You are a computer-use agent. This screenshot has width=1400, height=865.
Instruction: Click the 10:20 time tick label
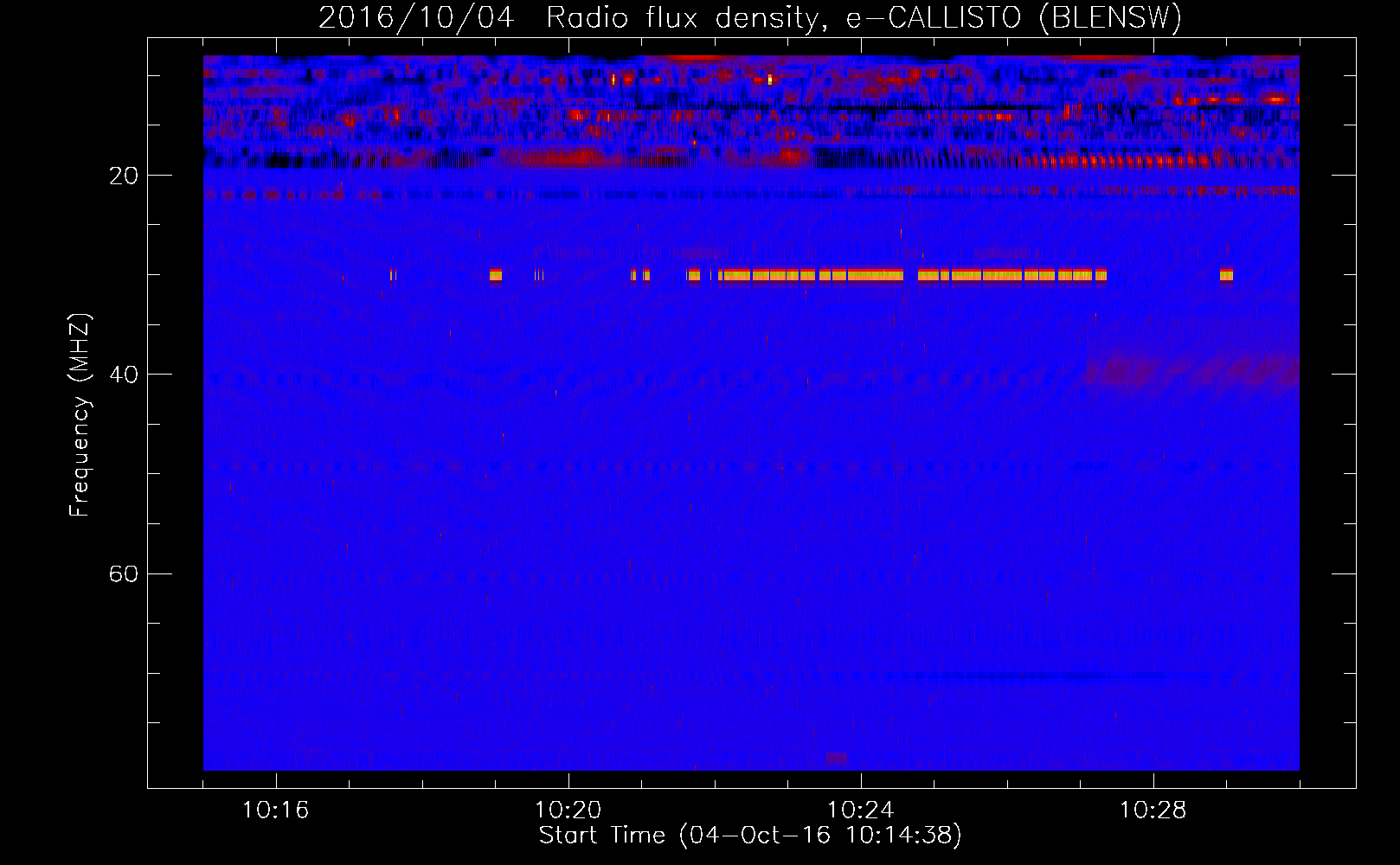click(568, 811)
